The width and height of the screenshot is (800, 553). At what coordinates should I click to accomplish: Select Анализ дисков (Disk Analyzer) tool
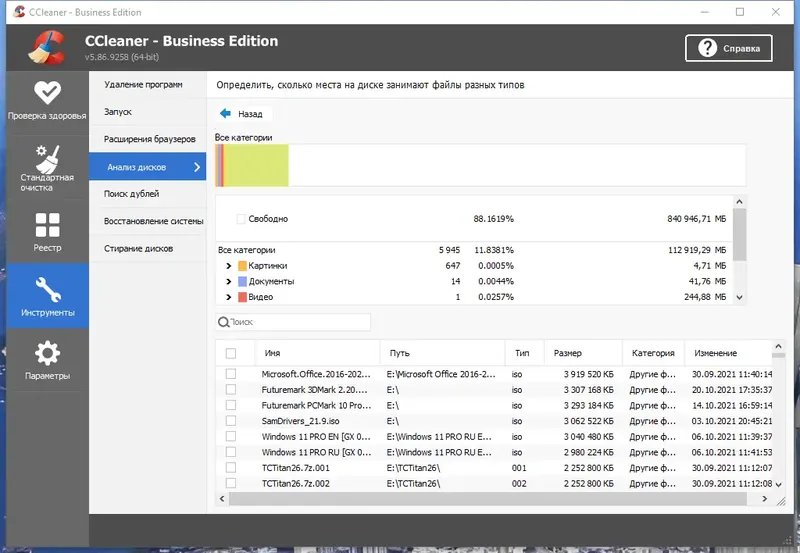(148, 166)
